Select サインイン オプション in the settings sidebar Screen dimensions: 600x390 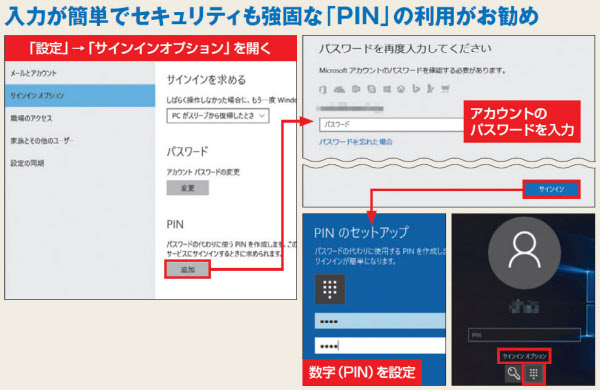[80, 95]
